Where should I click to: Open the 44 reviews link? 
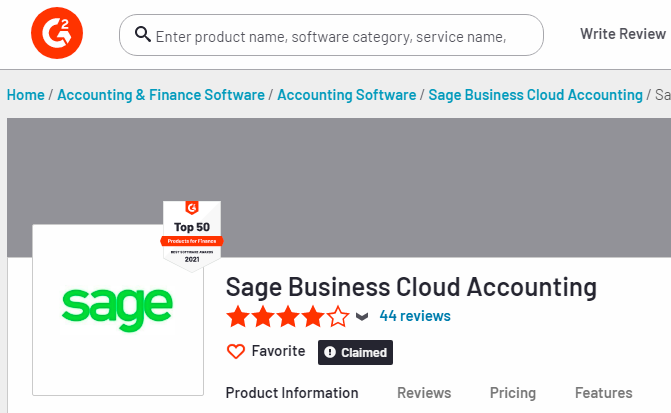[x=415, y=316]
